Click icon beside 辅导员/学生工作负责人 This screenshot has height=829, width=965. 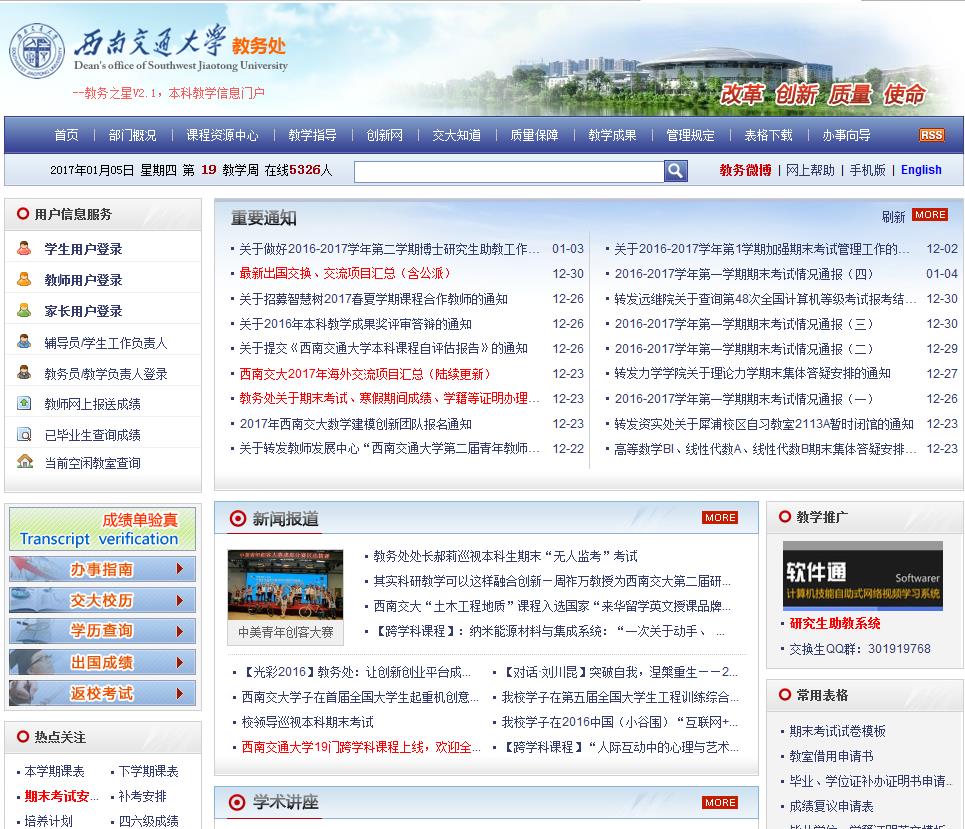coord(24,342)
